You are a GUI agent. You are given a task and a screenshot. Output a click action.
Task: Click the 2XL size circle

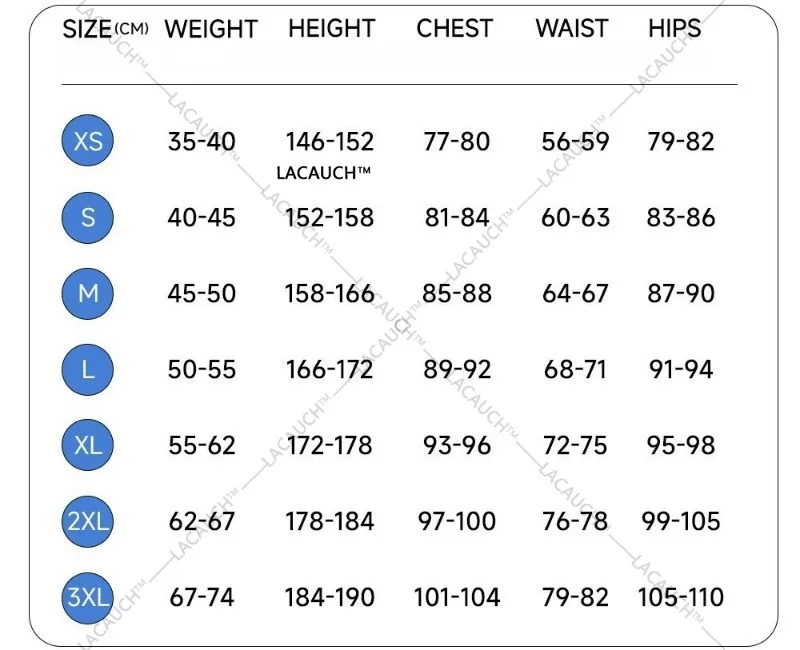click(x=88, y=521)
